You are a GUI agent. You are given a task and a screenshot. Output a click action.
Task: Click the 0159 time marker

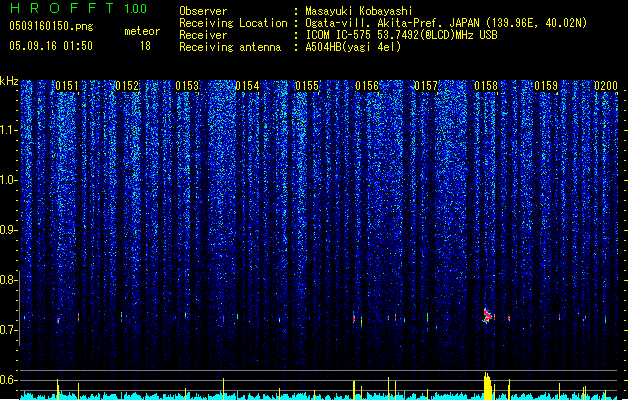click(x=546, y=86)
